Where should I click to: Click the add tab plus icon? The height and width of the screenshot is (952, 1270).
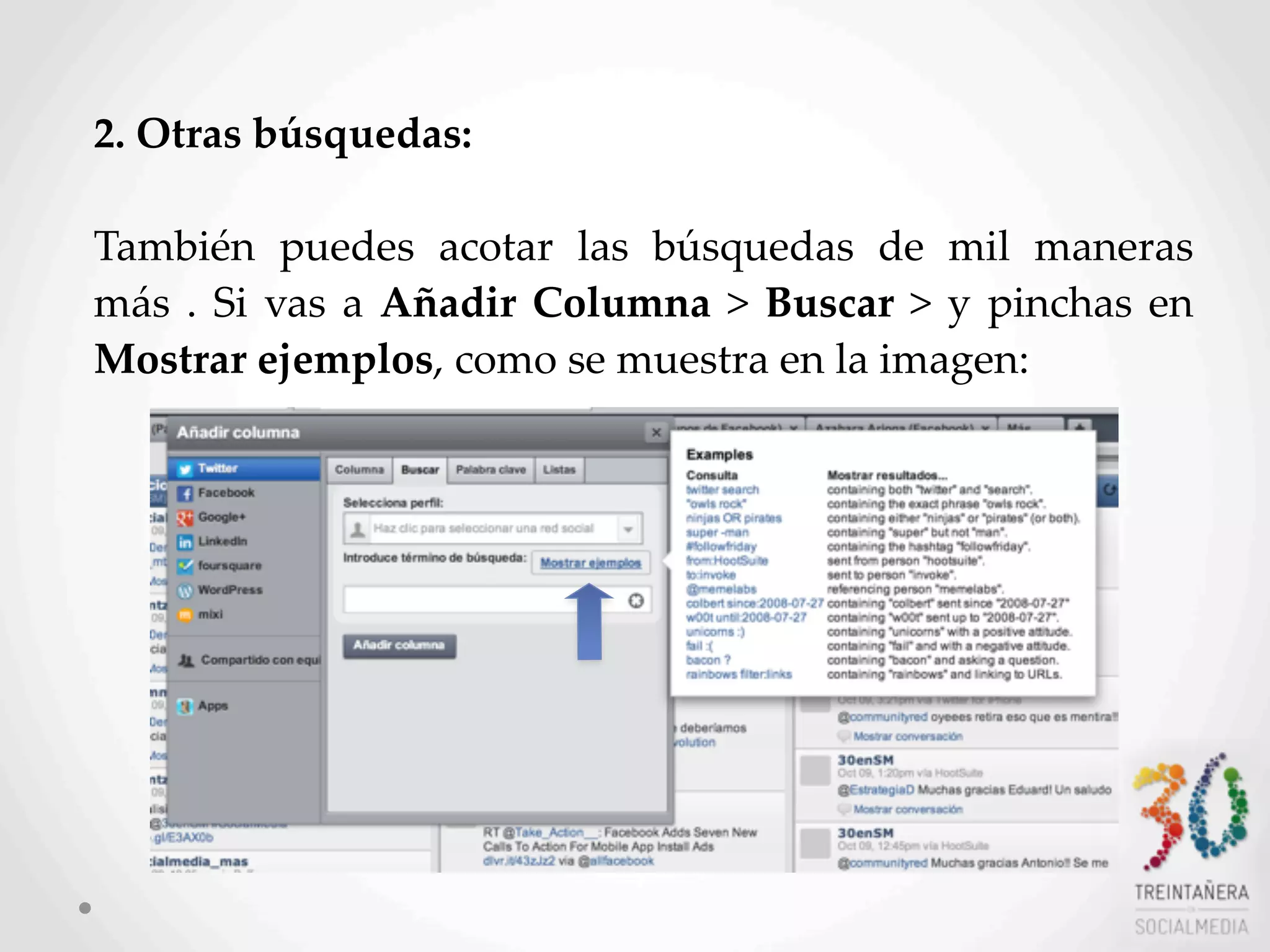coord(1080,426)
